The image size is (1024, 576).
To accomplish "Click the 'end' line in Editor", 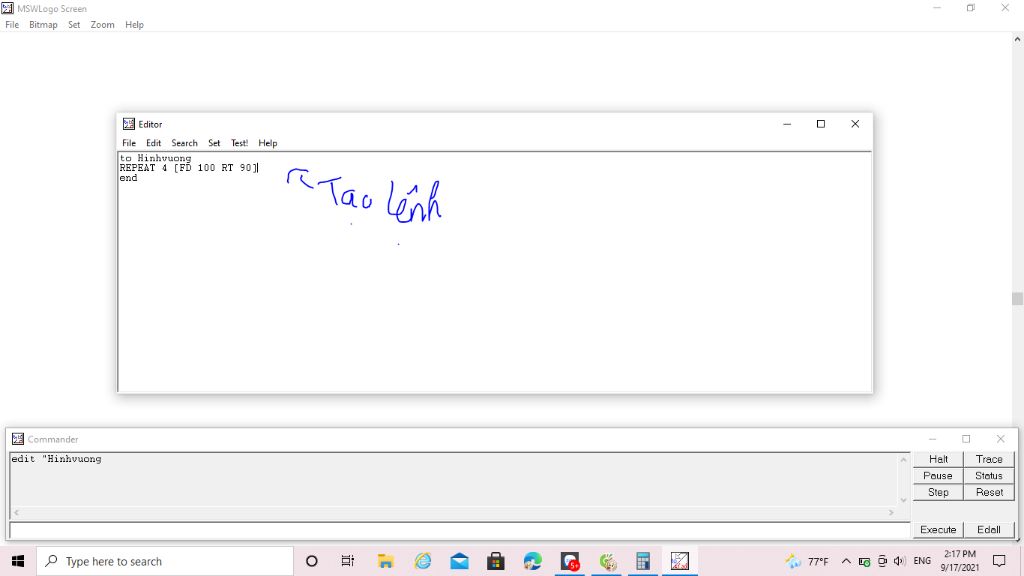I will tap(129, 178).
